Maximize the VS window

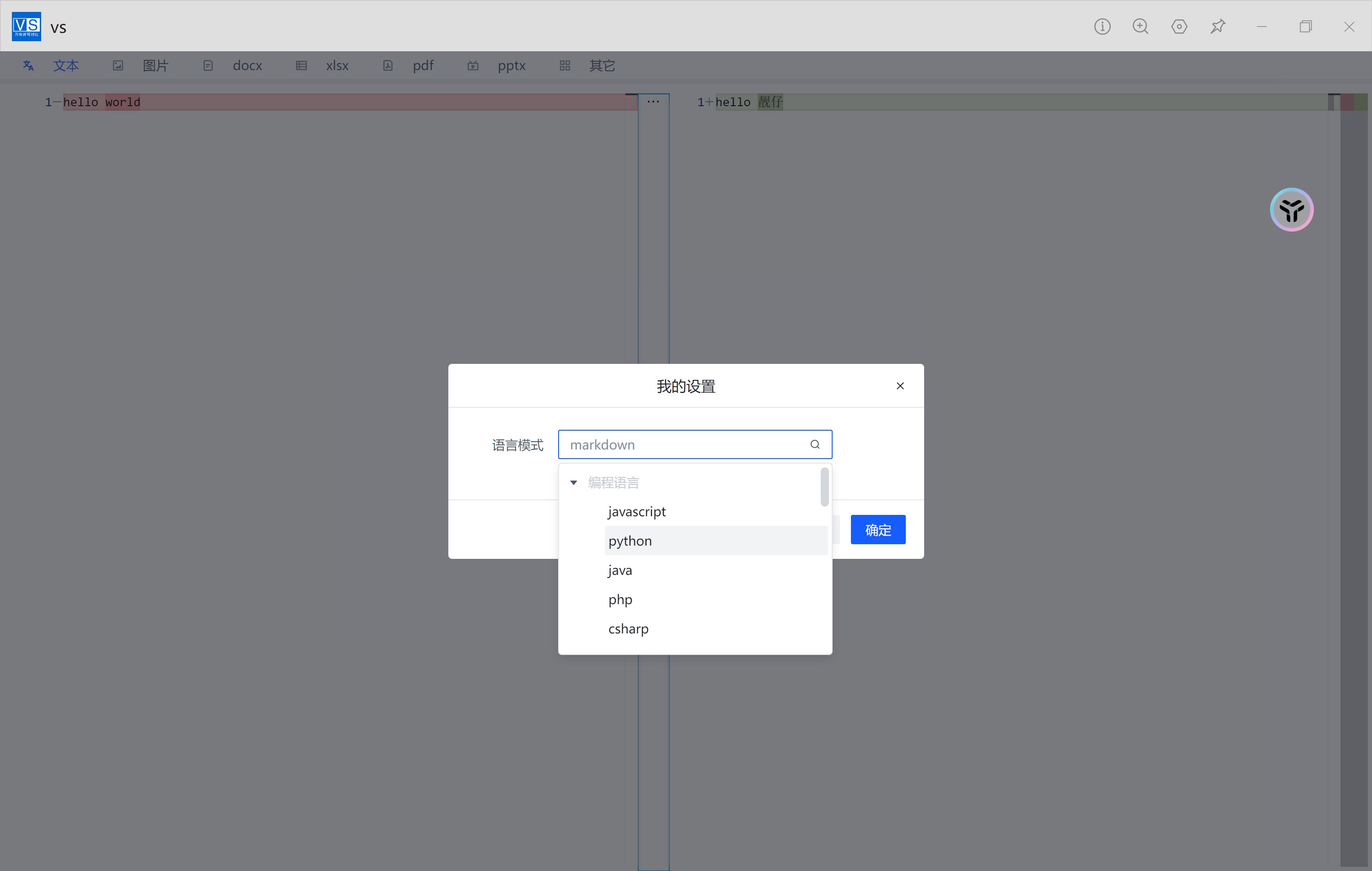tap(1305, 27)
